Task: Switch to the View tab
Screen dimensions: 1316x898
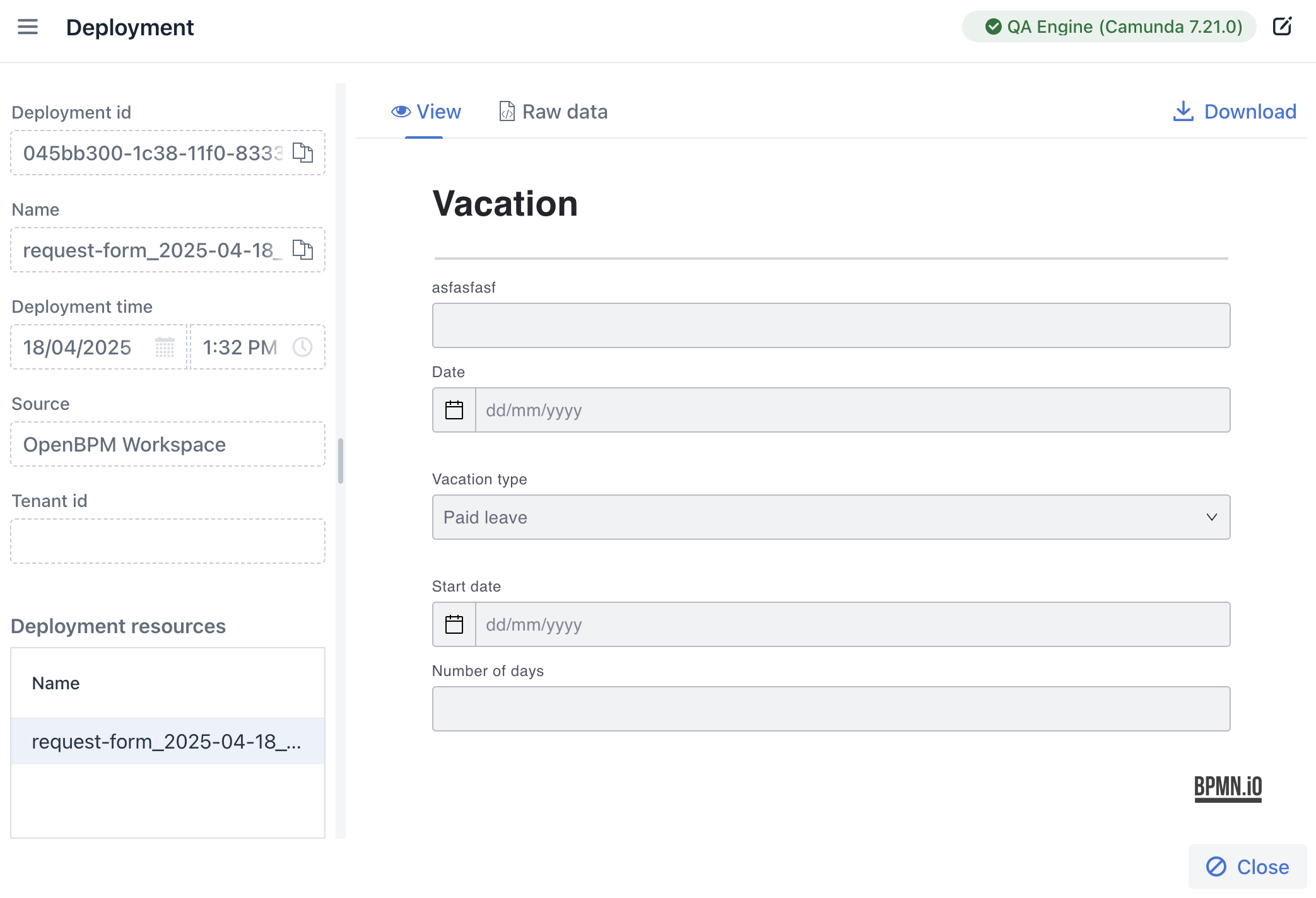Action: 426,112
